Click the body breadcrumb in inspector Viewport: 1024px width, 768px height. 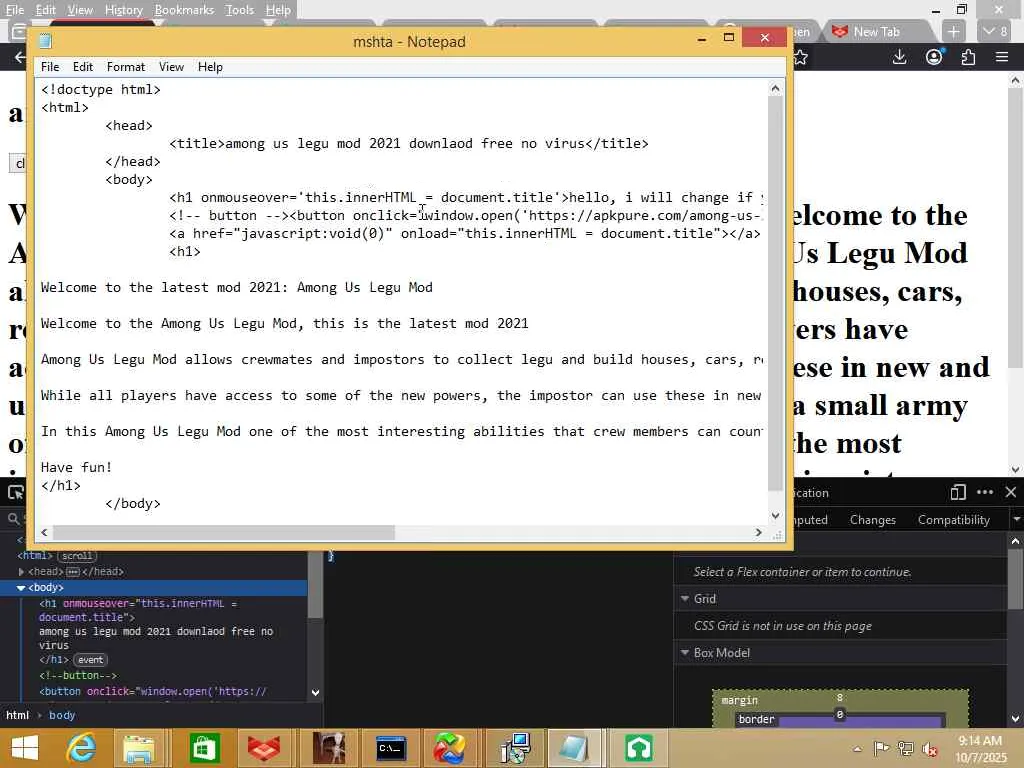(x=62, y=715)
